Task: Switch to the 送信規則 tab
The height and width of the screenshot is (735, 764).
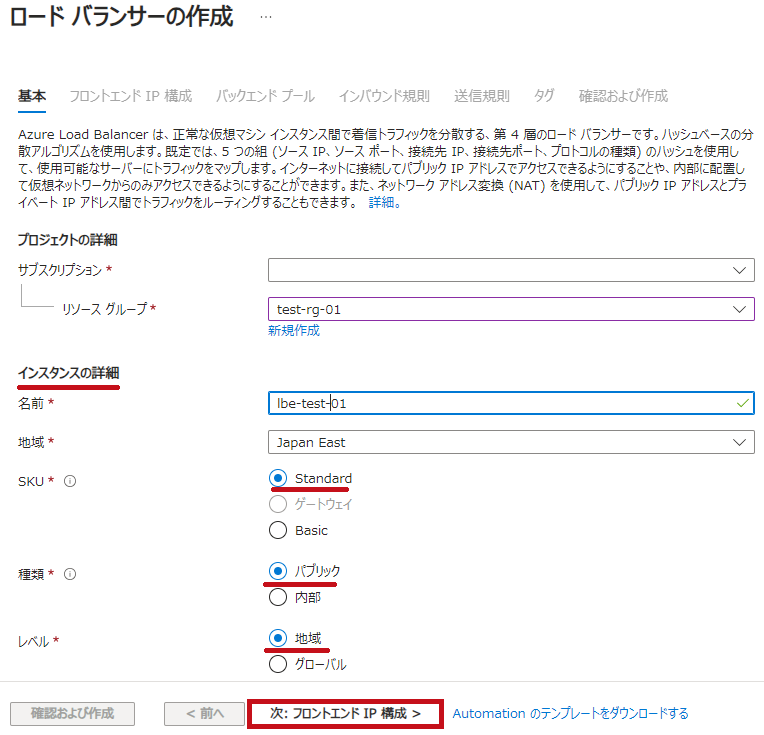Action: (482, 96)
